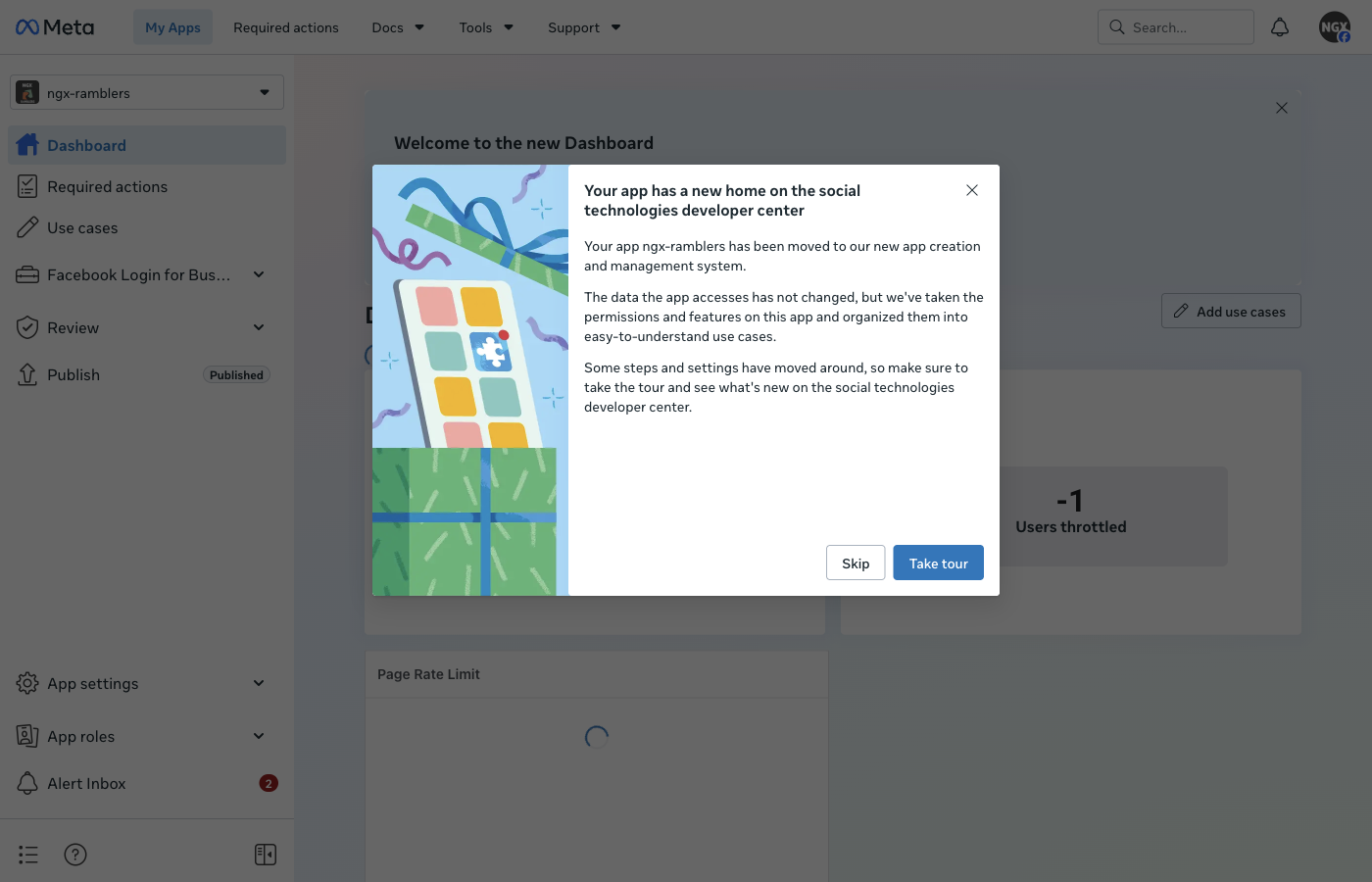Image resolution: width=1372 pixels, height=882 pixels.
Task: Click the Alert Inbox count badge
Action: (x=269, y=783)
